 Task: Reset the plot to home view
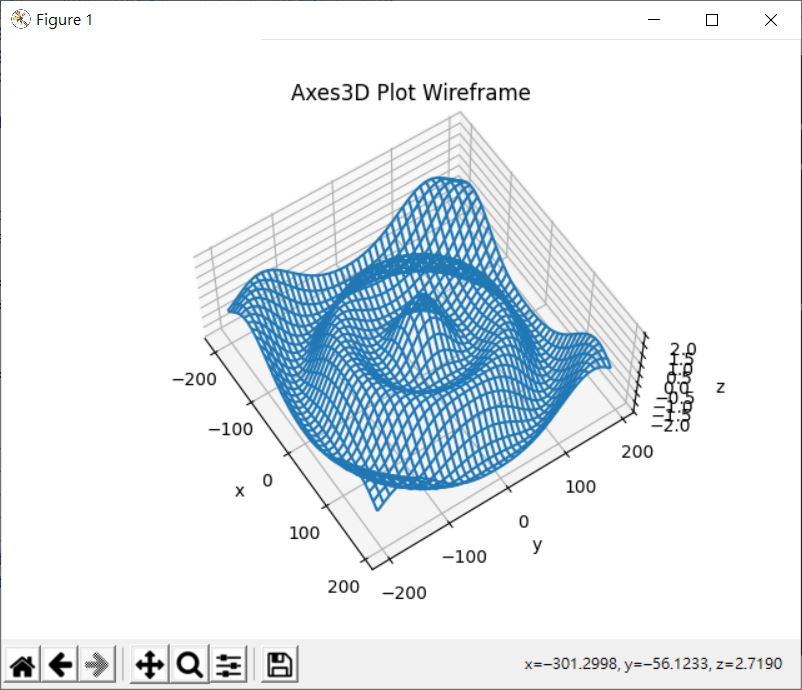(23, 665)
